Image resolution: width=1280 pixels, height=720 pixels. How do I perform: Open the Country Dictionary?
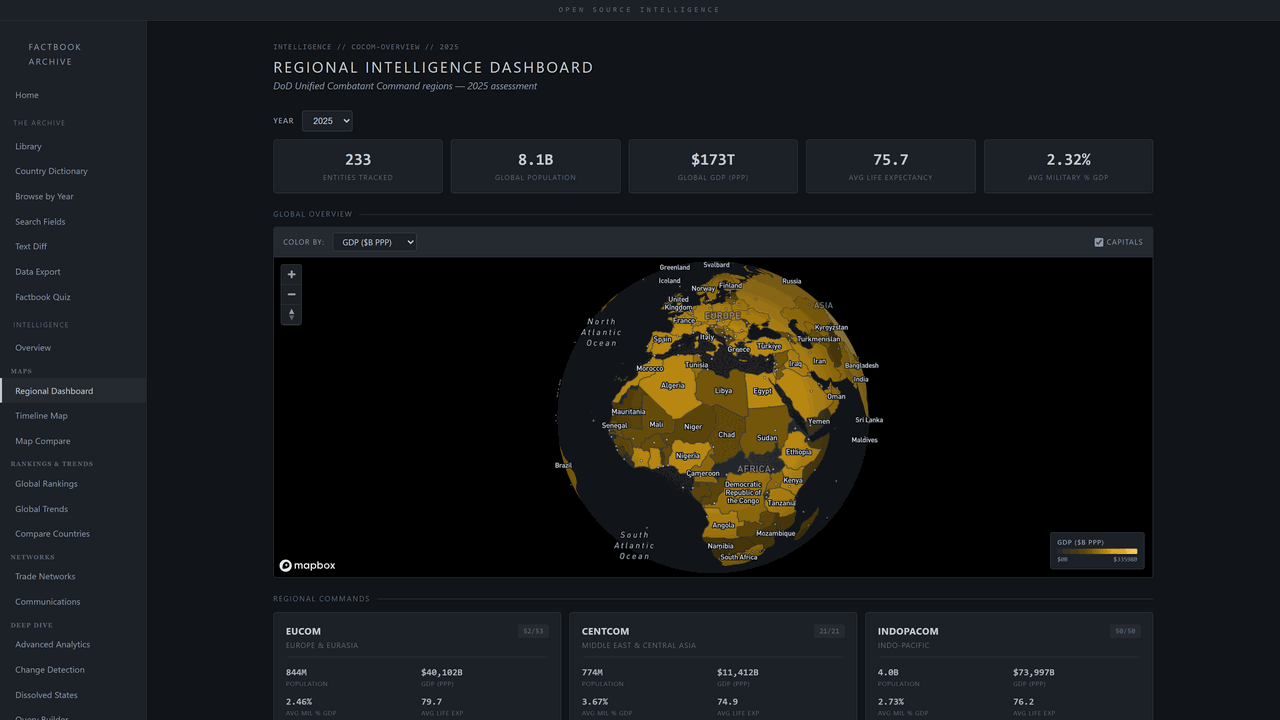tap(51, 171)
